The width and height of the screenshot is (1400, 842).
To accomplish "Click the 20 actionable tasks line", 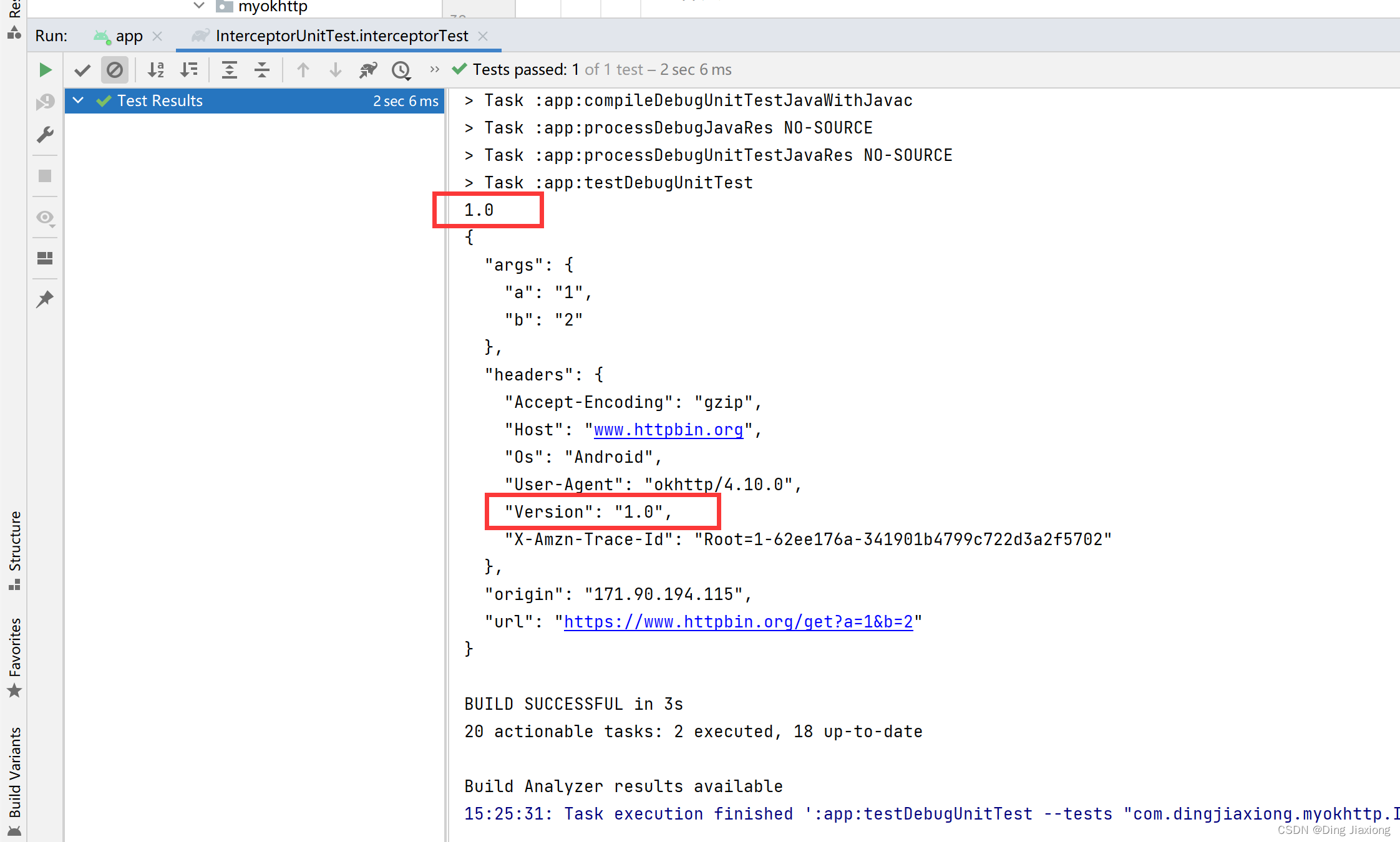I will (694, 732).
